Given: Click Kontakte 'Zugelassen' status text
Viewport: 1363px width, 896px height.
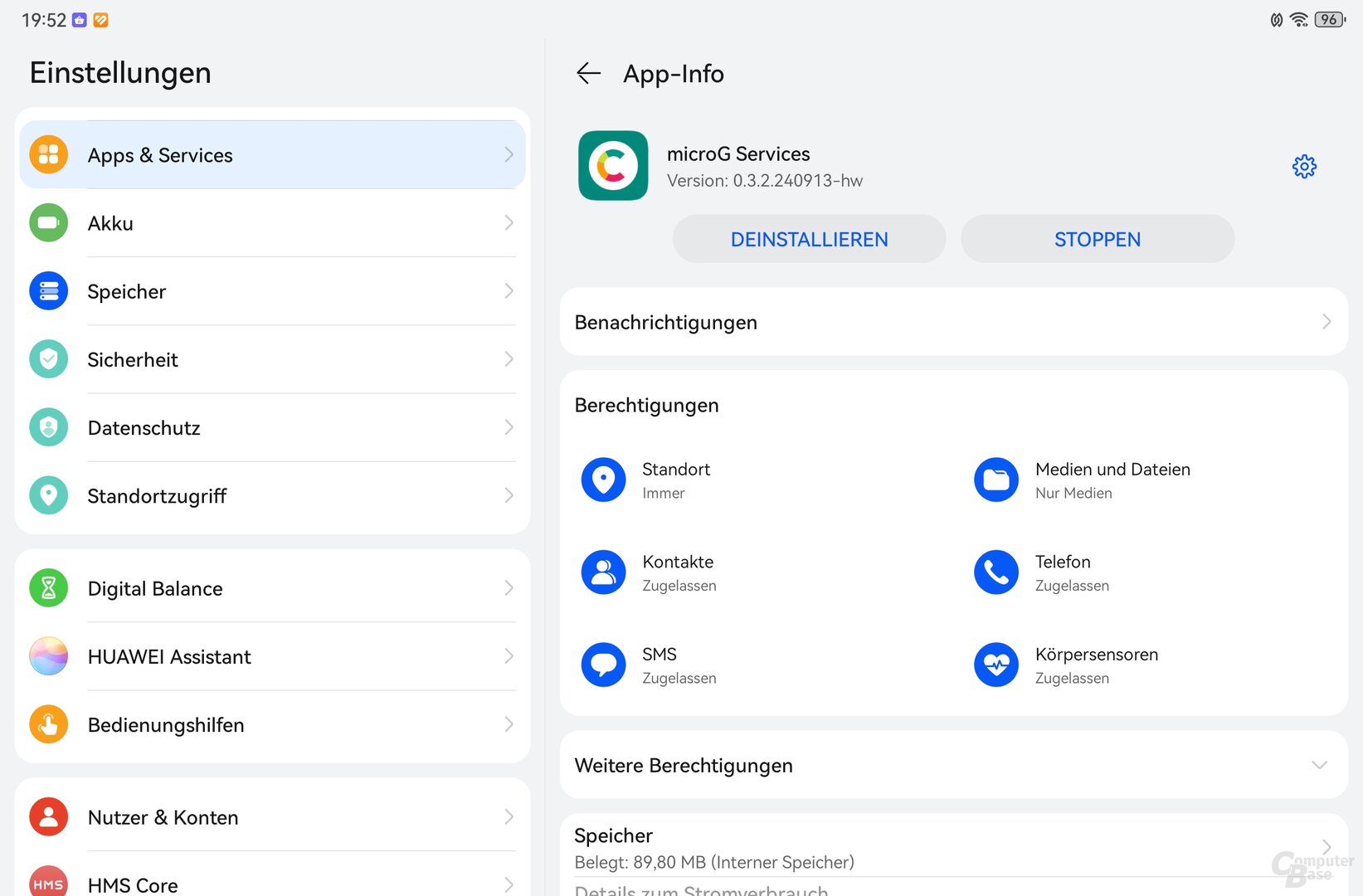Looking at the screenshot, I should click(x=679, y=586).
